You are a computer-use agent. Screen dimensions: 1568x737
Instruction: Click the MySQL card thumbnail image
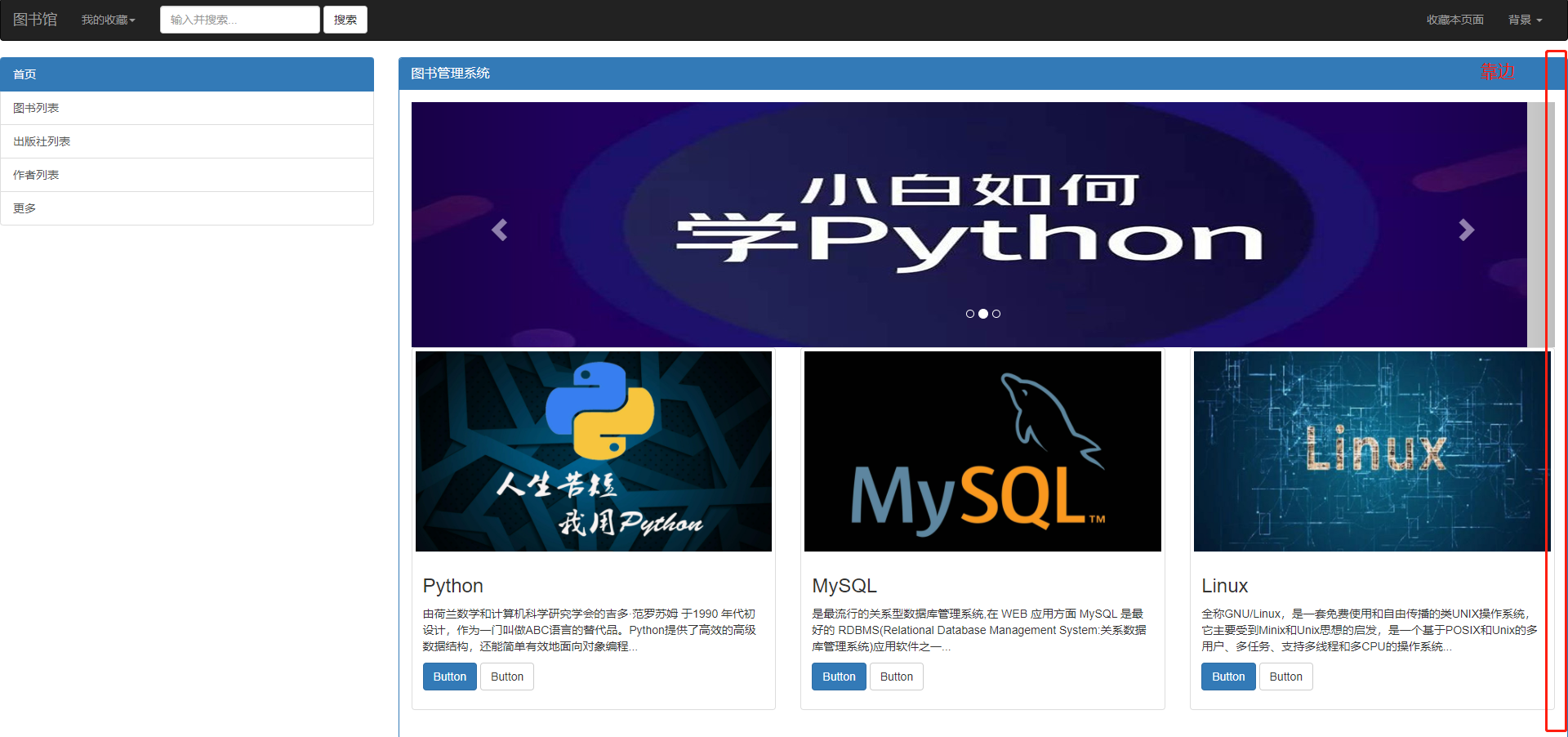tap(982, 451)
